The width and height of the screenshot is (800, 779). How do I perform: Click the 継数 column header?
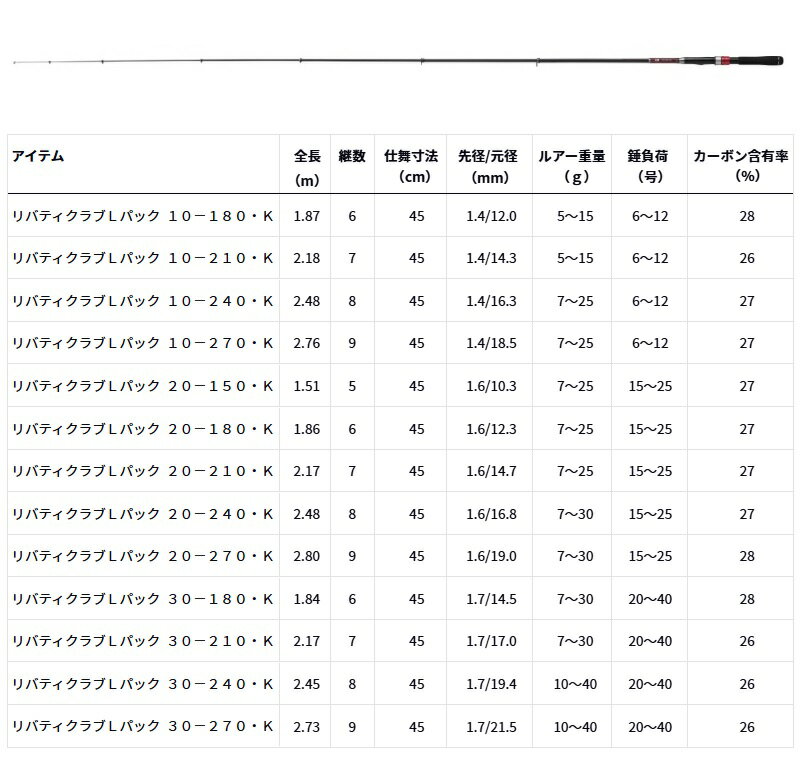352,156
